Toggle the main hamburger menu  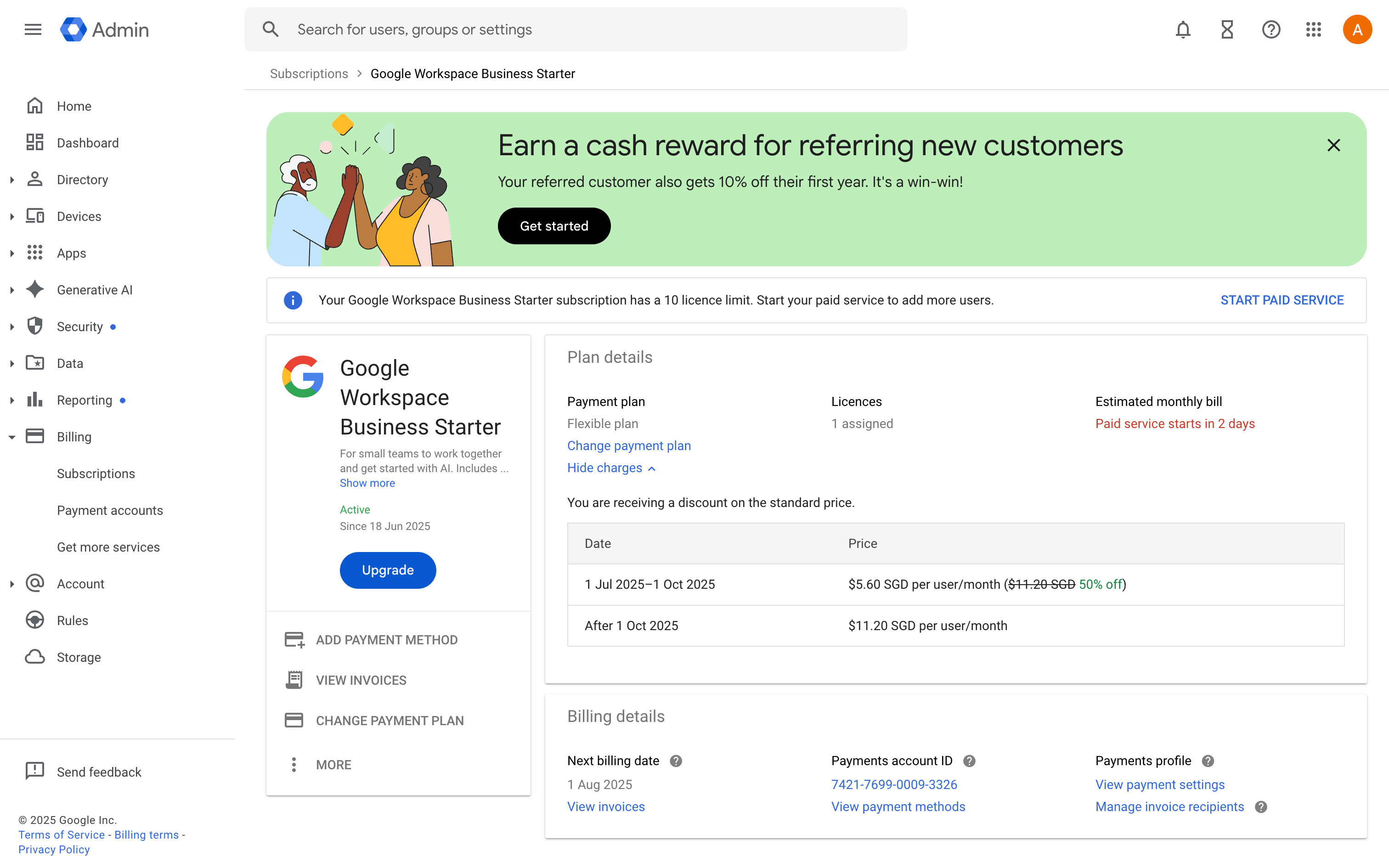click(x=33, y=29)
